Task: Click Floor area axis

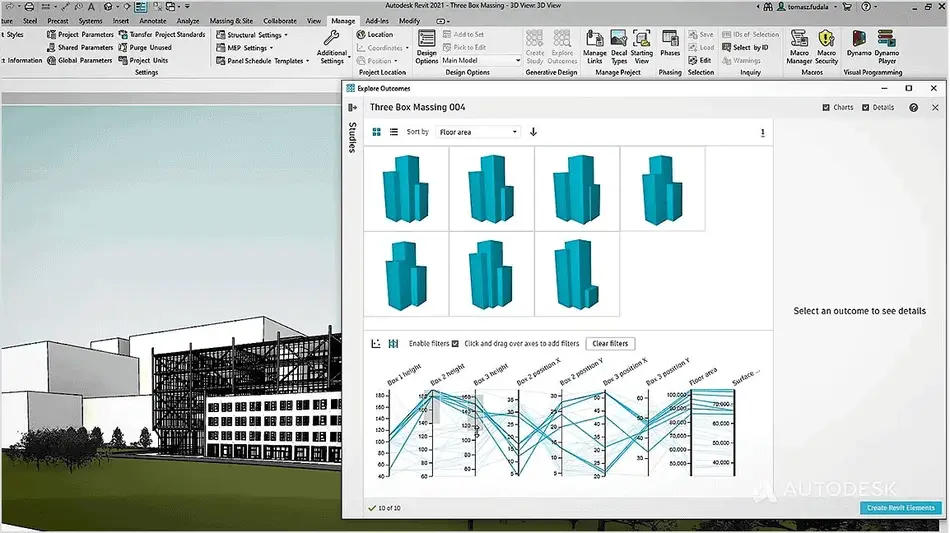Action: [x=691, y=433]
